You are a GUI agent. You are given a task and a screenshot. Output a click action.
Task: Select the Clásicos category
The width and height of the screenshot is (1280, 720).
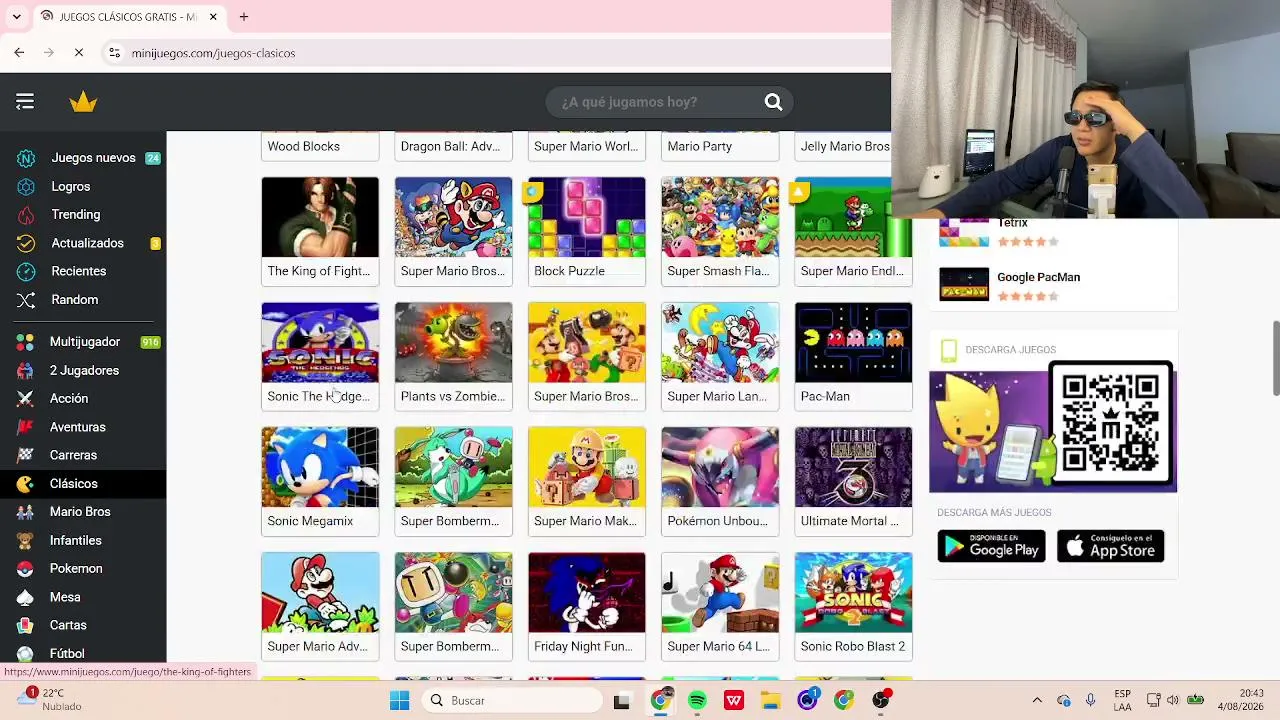point(83,483)
